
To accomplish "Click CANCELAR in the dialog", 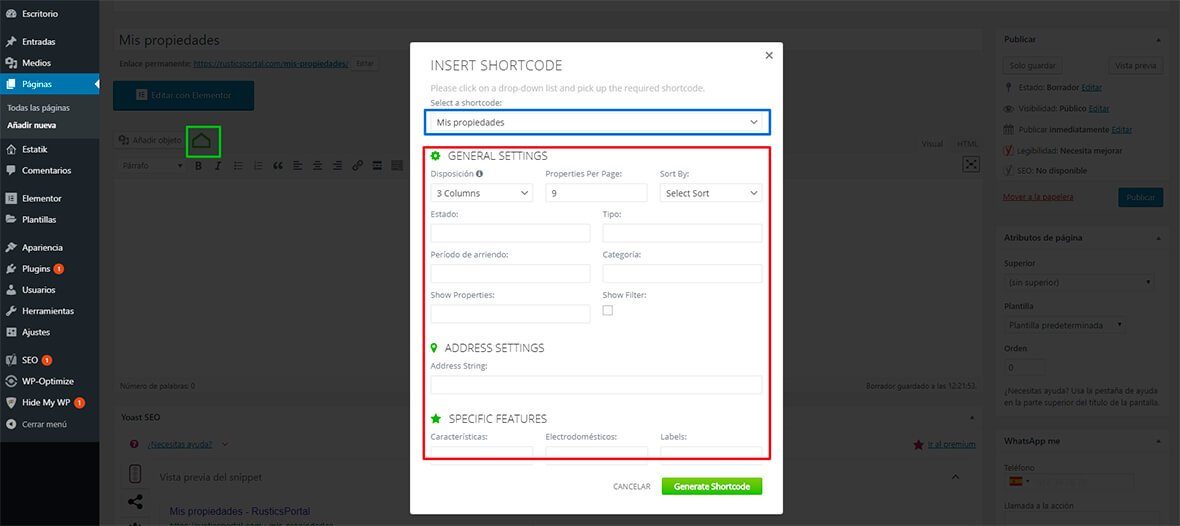I will [x=631, y=487].
